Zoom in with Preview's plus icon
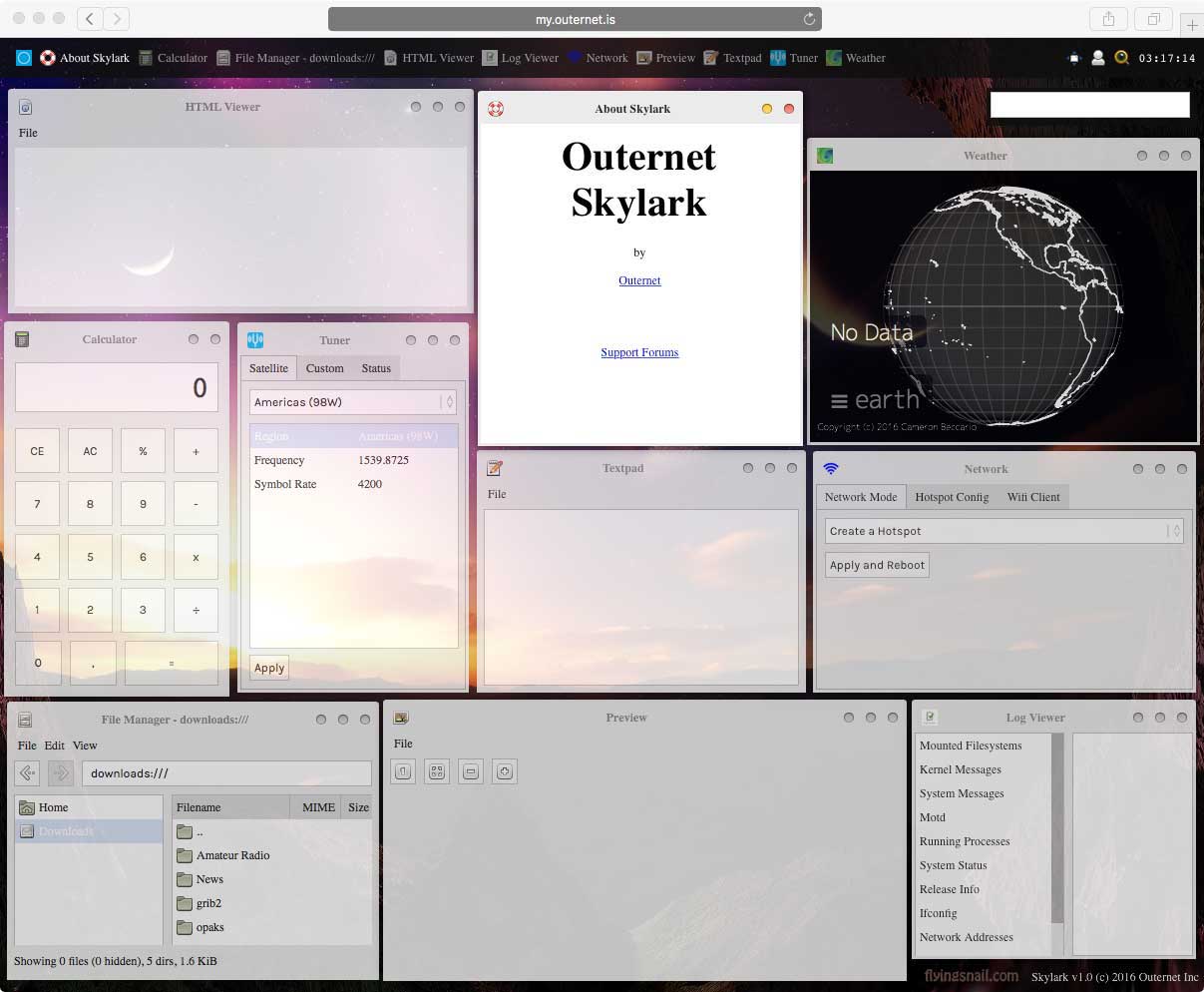This screenshot has height=992, width=1204. (505, 771)
